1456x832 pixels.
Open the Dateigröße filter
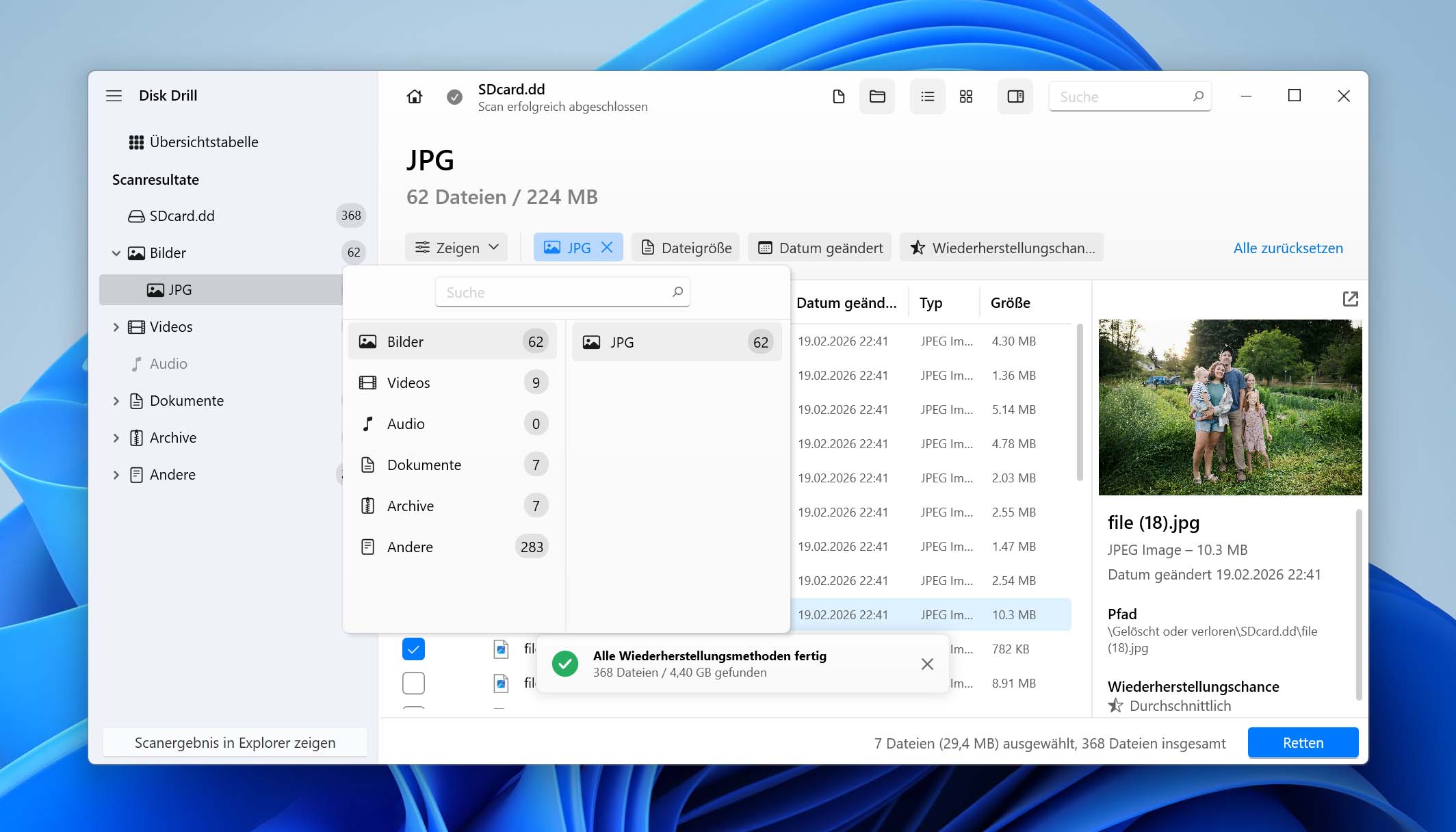coord(686,248)
